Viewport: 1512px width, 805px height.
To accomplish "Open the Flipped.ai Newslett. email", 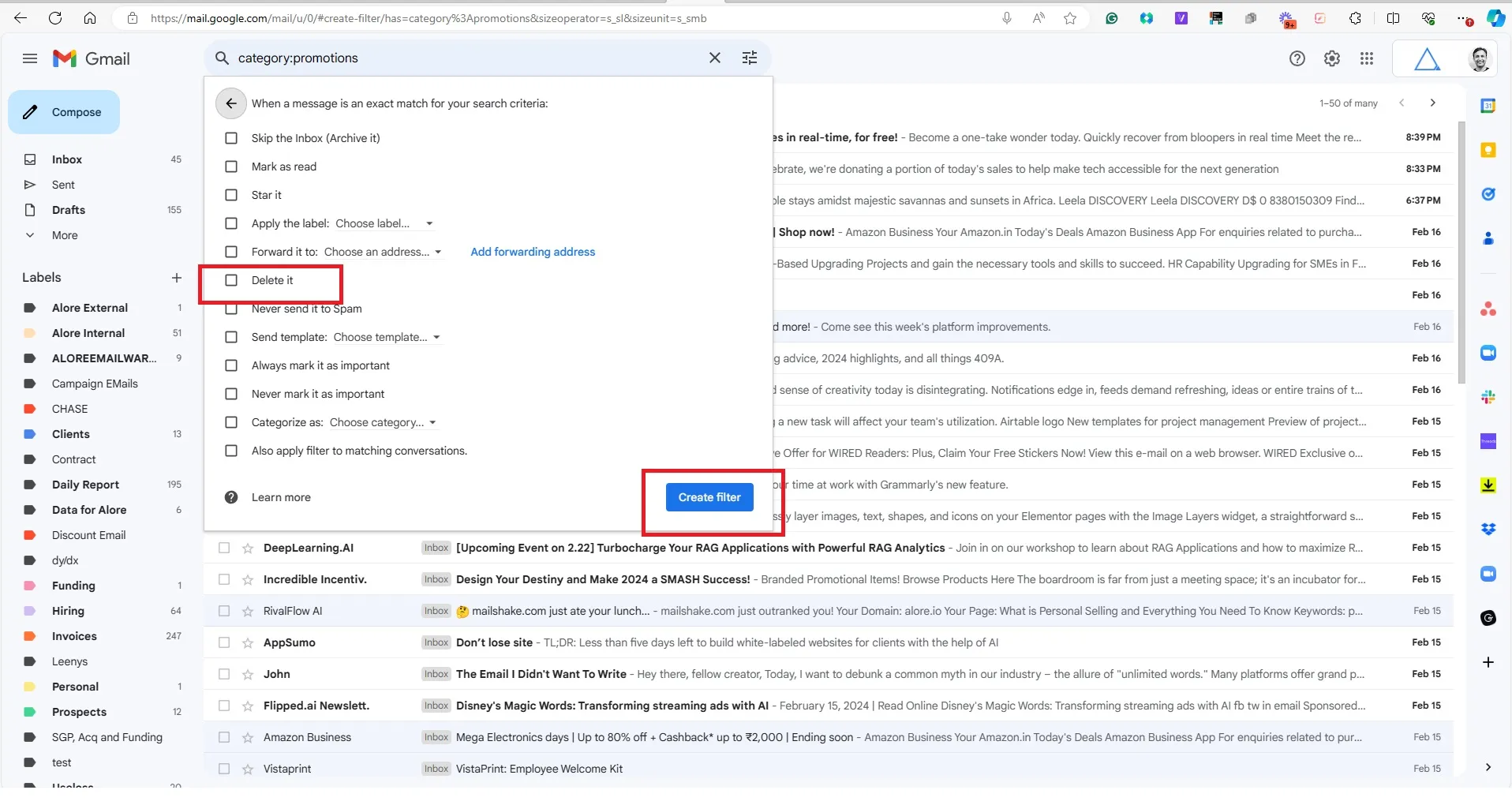I will pyautogui.click(x=829, y=706).
